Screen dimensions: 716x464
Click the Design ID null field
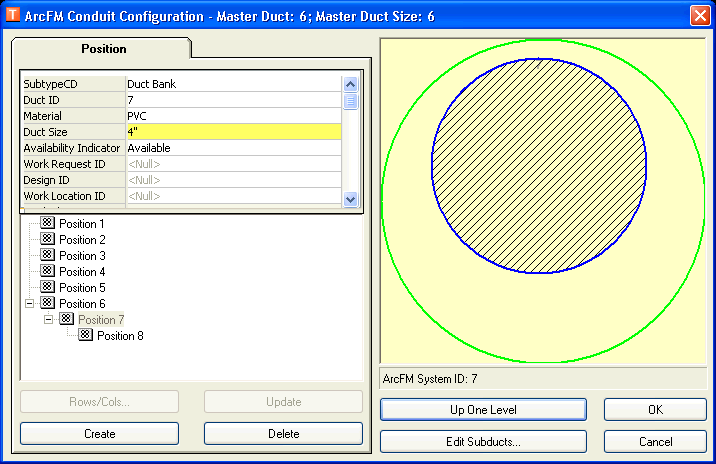233,180
